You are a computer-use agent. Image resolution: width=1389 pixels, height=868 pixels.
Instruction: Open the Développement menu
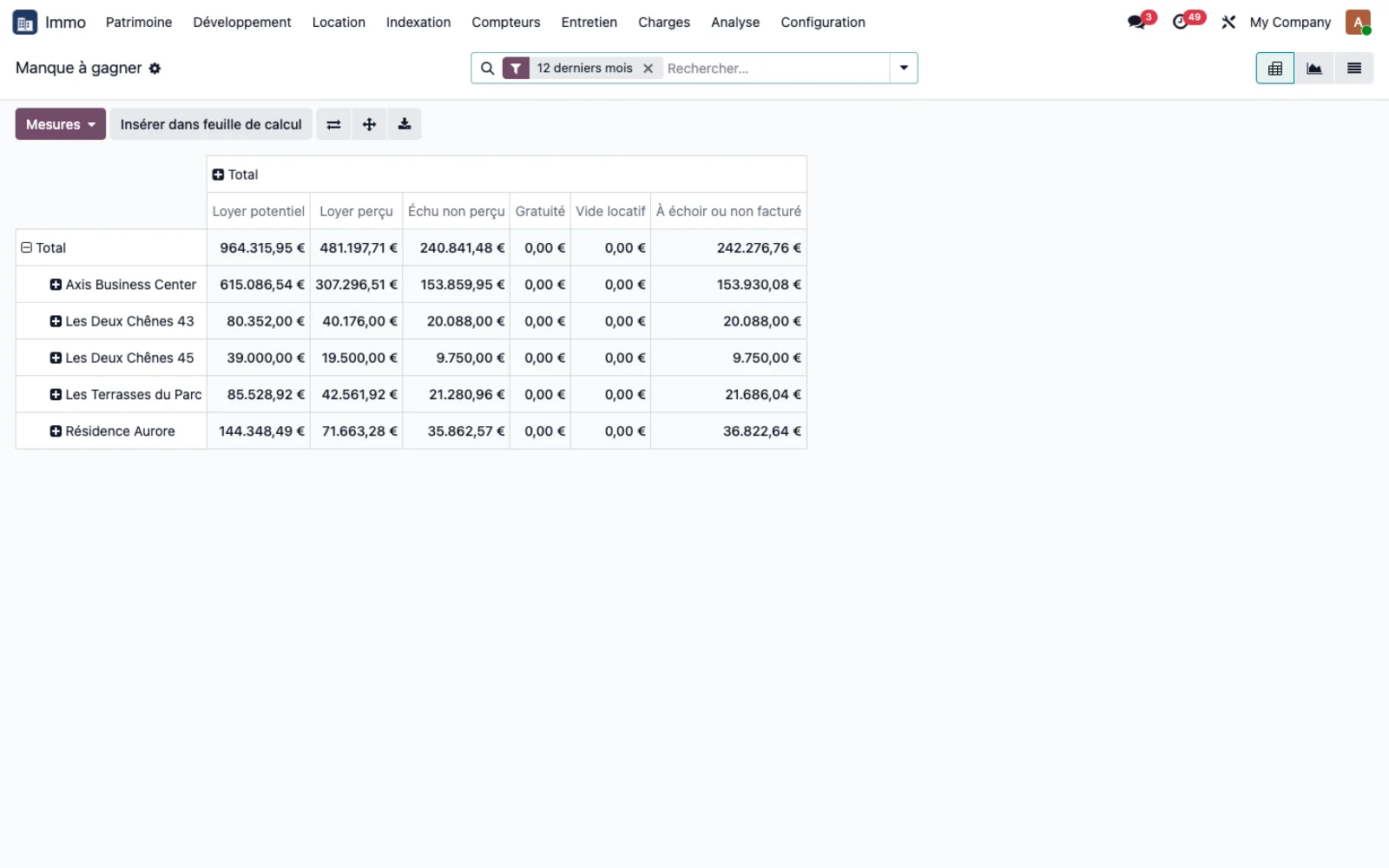click(242, 23)
